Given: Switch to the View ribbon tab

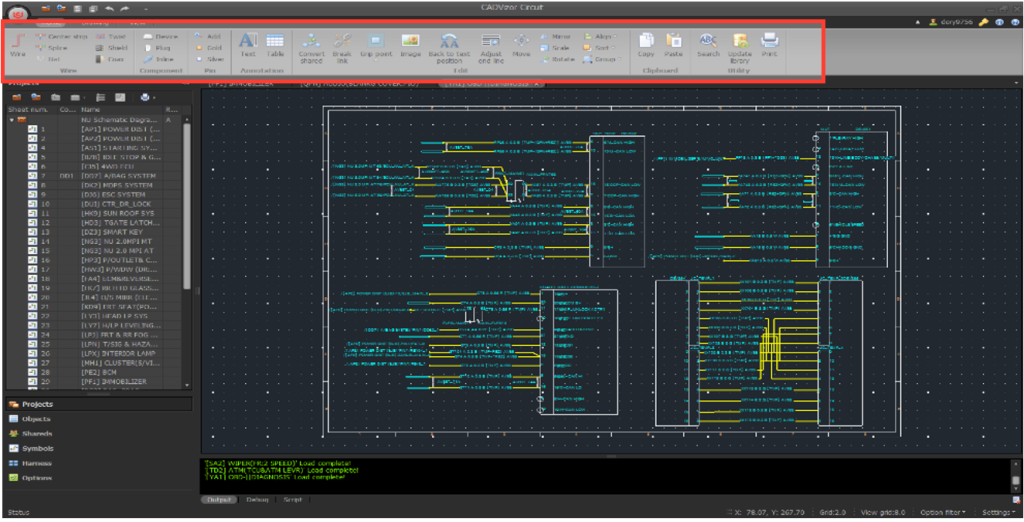Looking at the screenshot, I should [137, 24].
